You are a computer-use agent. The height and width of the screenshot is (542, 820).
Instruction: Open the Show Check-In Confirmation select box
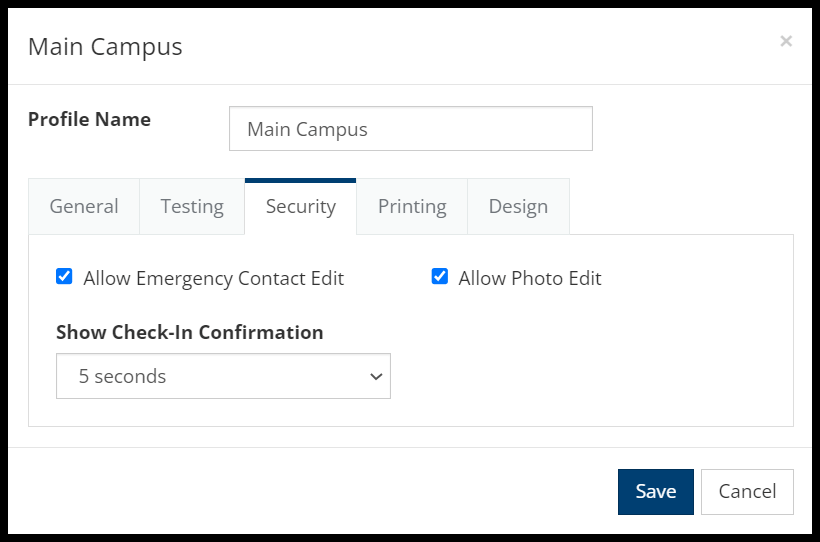(x=223, y=376)
